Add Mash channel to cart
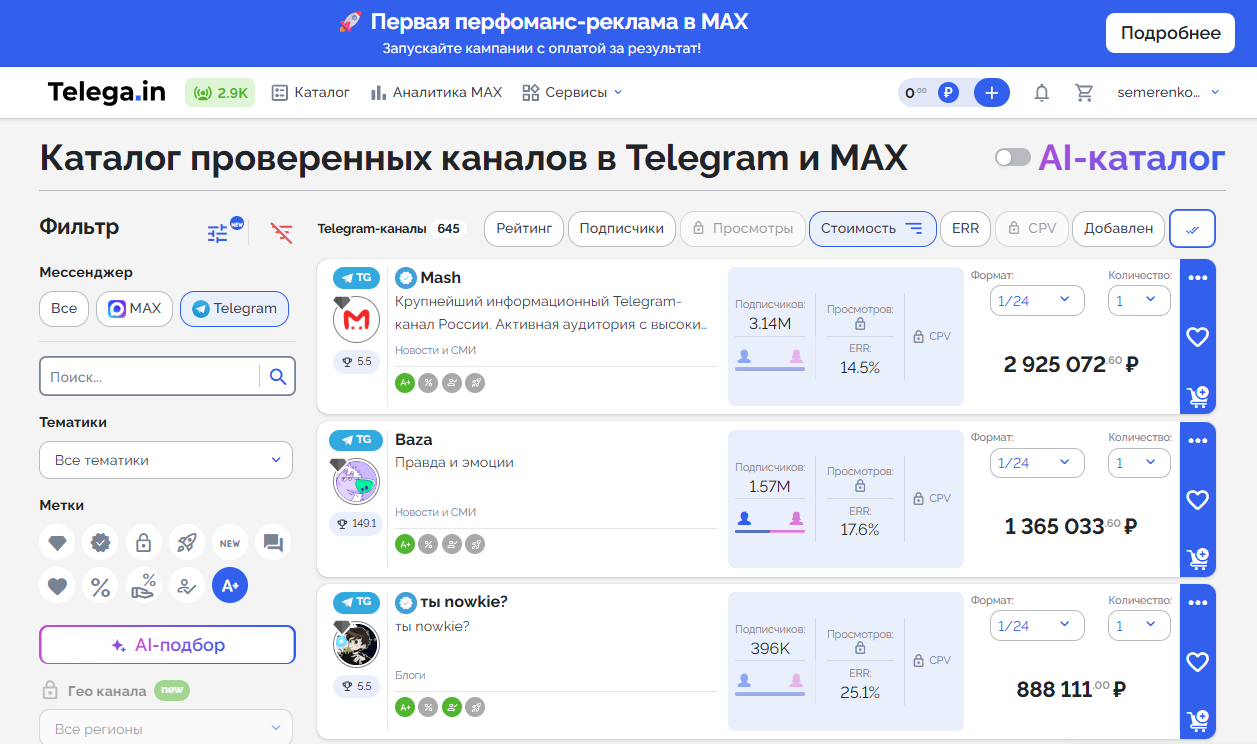The width and height of the screenshot is (1257, 744). point(1197,396)
